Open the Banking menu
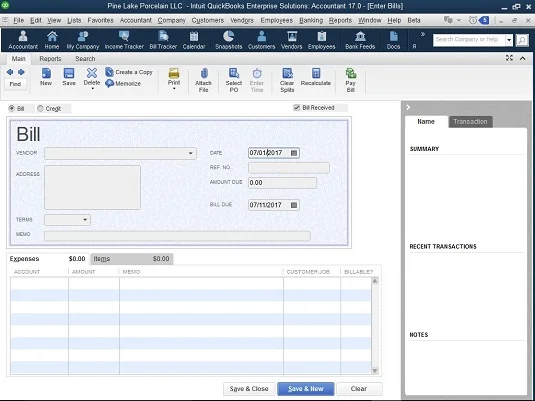Viewport: 535px width, 401px height. tap(311, 20)
